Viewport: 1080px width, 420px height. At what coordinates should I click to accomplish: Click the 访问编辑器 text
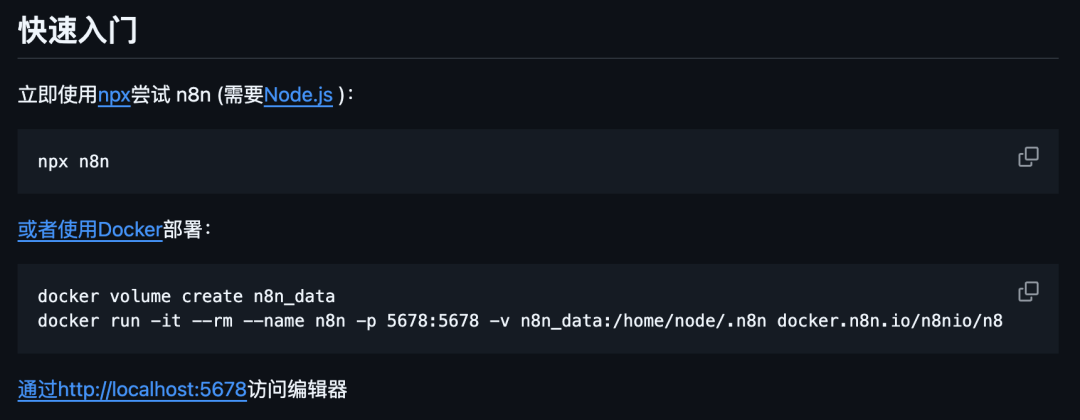coord(297,390)
